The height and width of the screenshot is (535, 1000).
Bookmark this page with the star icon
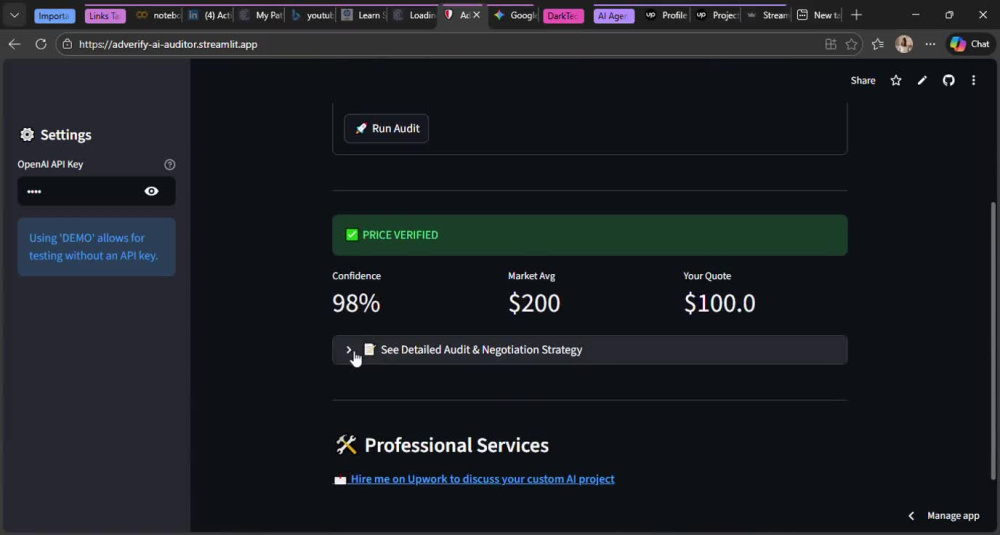click(851, 44)
